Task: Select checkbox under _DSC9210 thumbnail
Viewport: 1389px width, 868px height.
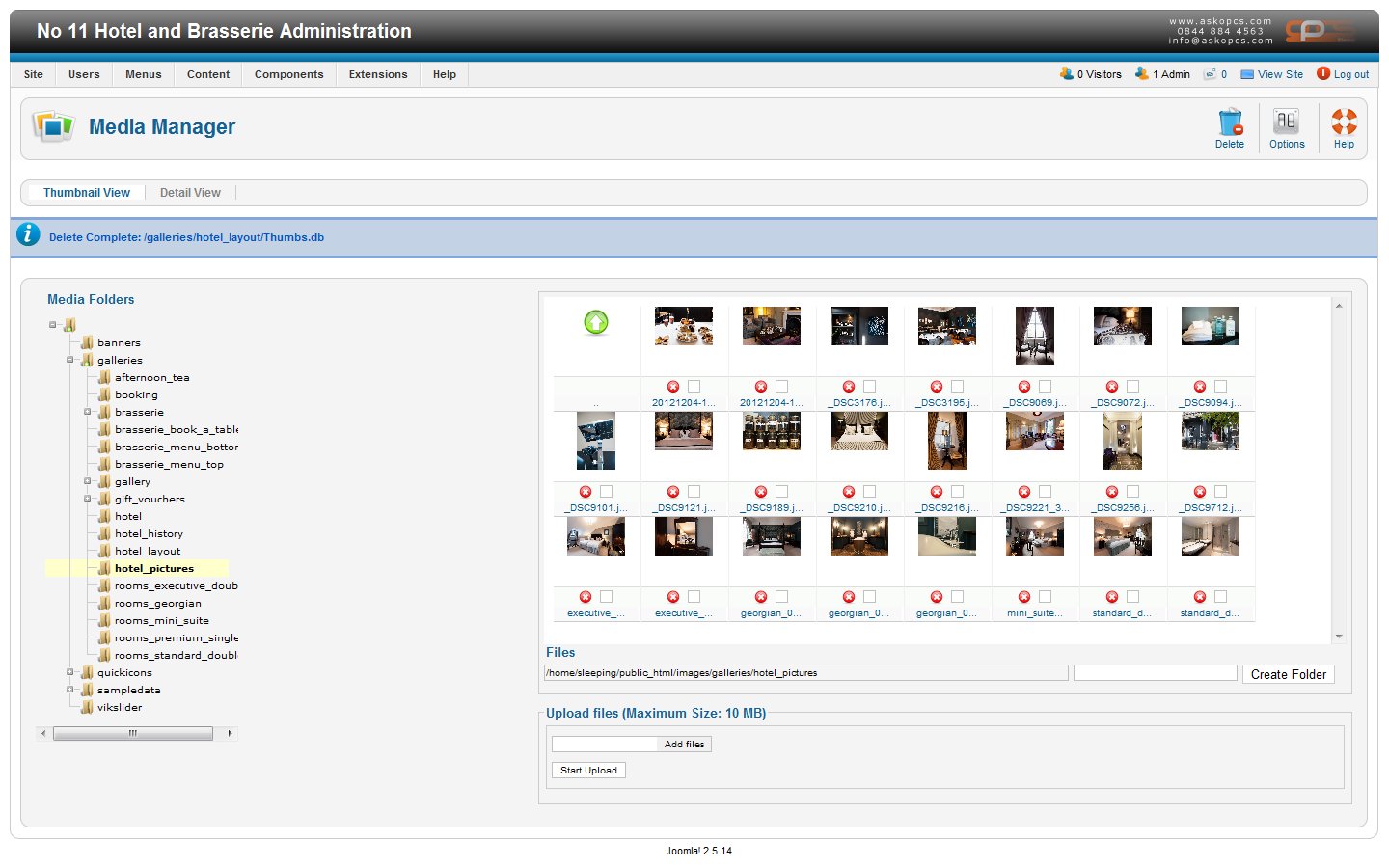Action: pos(869,492)
